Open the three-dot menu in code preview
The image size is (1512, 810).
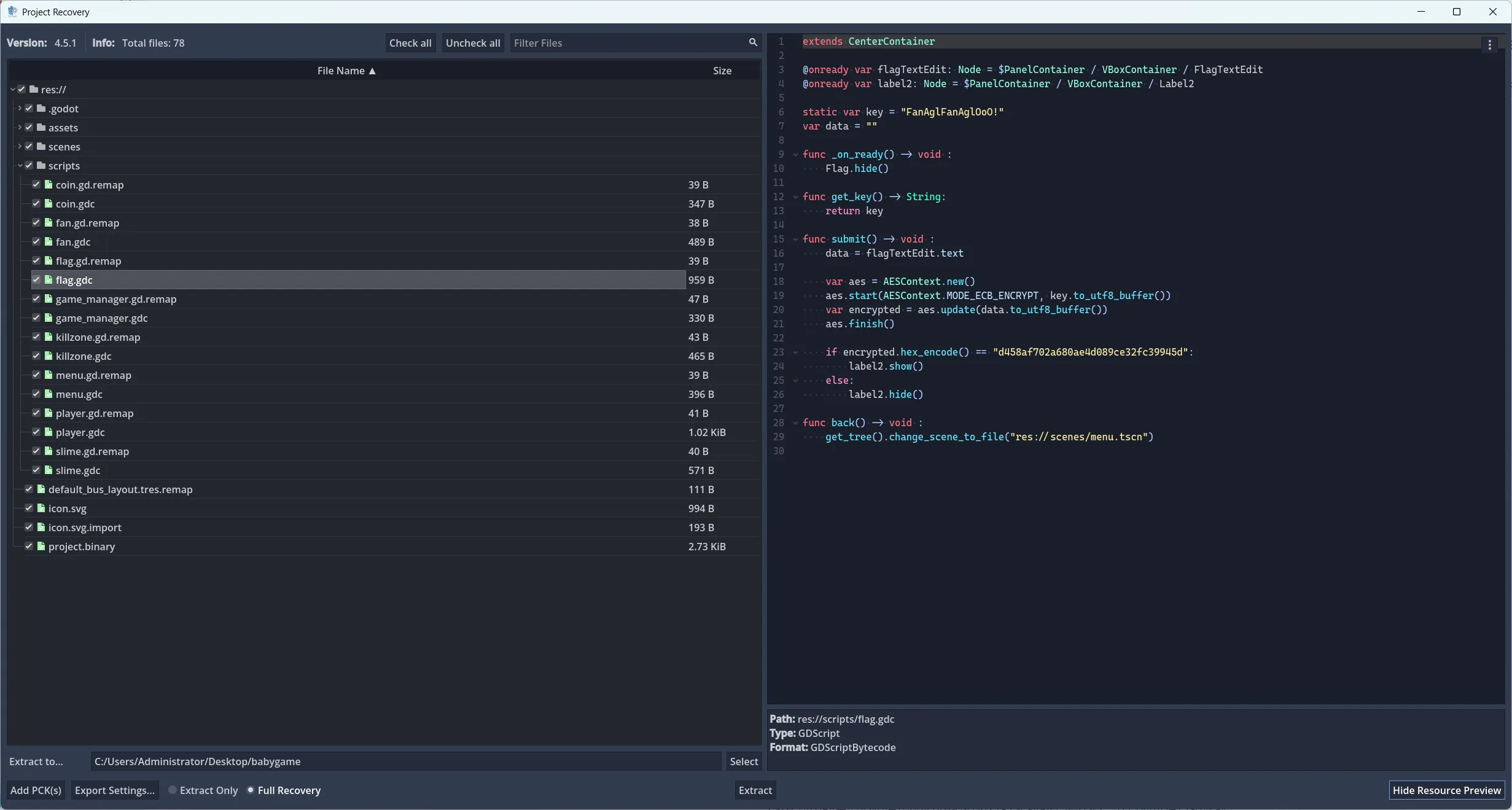coord(1489,45)
